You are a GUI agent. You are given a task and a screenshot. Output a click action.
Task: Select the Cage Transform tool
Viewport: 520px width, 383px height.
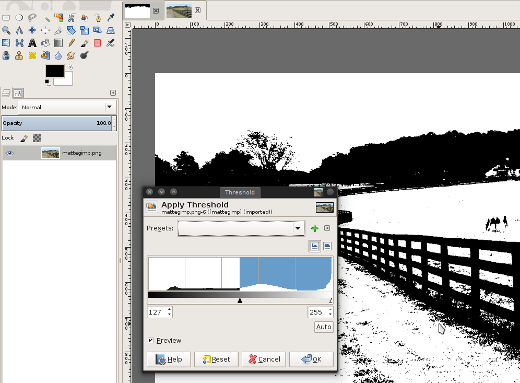(x=19, y=43)
